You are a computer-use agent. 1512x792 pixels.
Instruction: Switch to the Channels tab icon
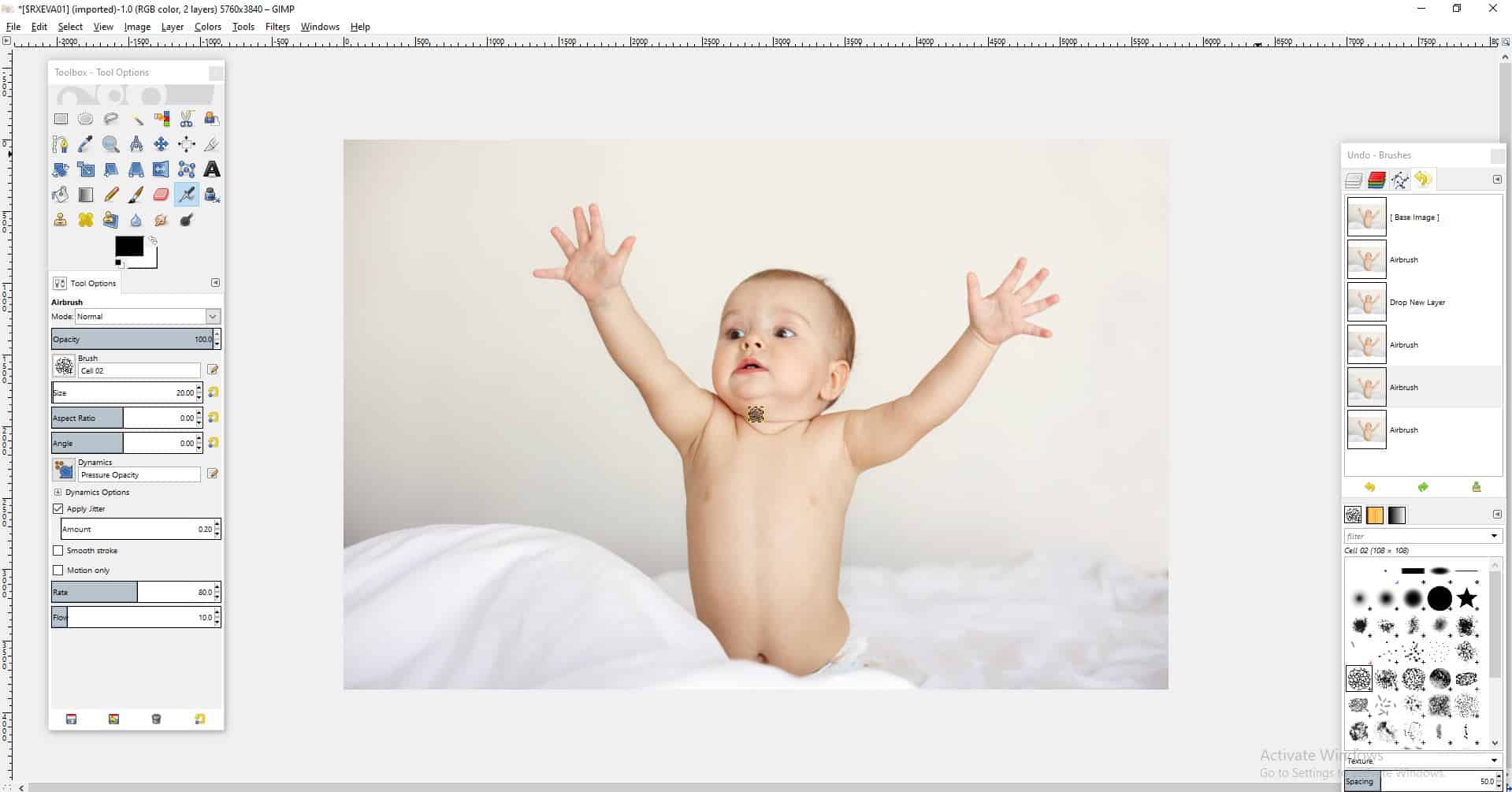(1376, 180)
